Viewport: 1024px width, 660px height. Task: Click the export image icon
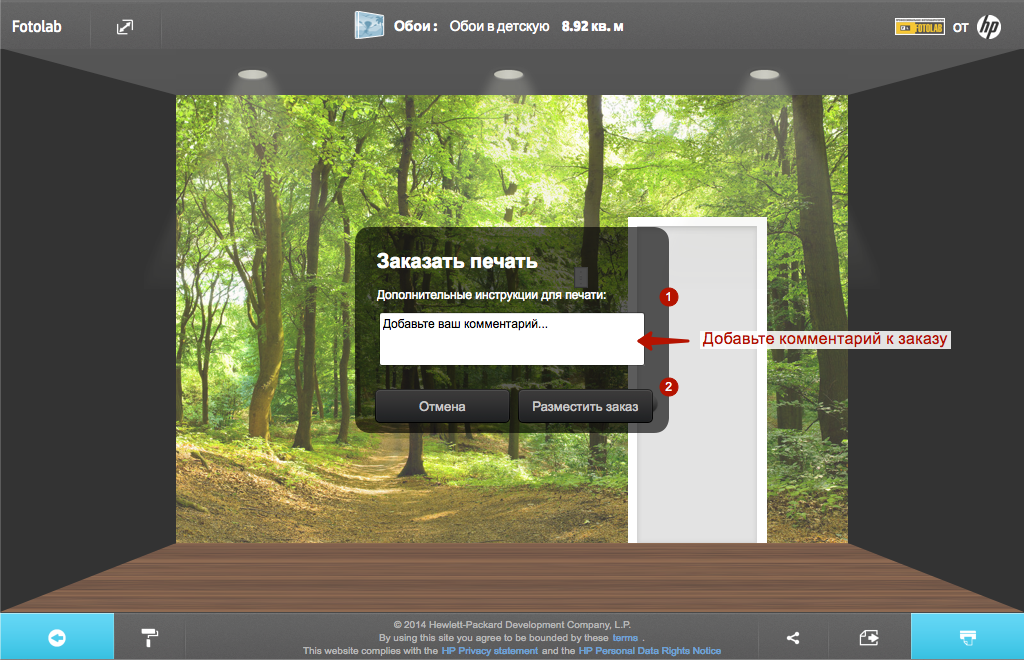coord(869,638)
